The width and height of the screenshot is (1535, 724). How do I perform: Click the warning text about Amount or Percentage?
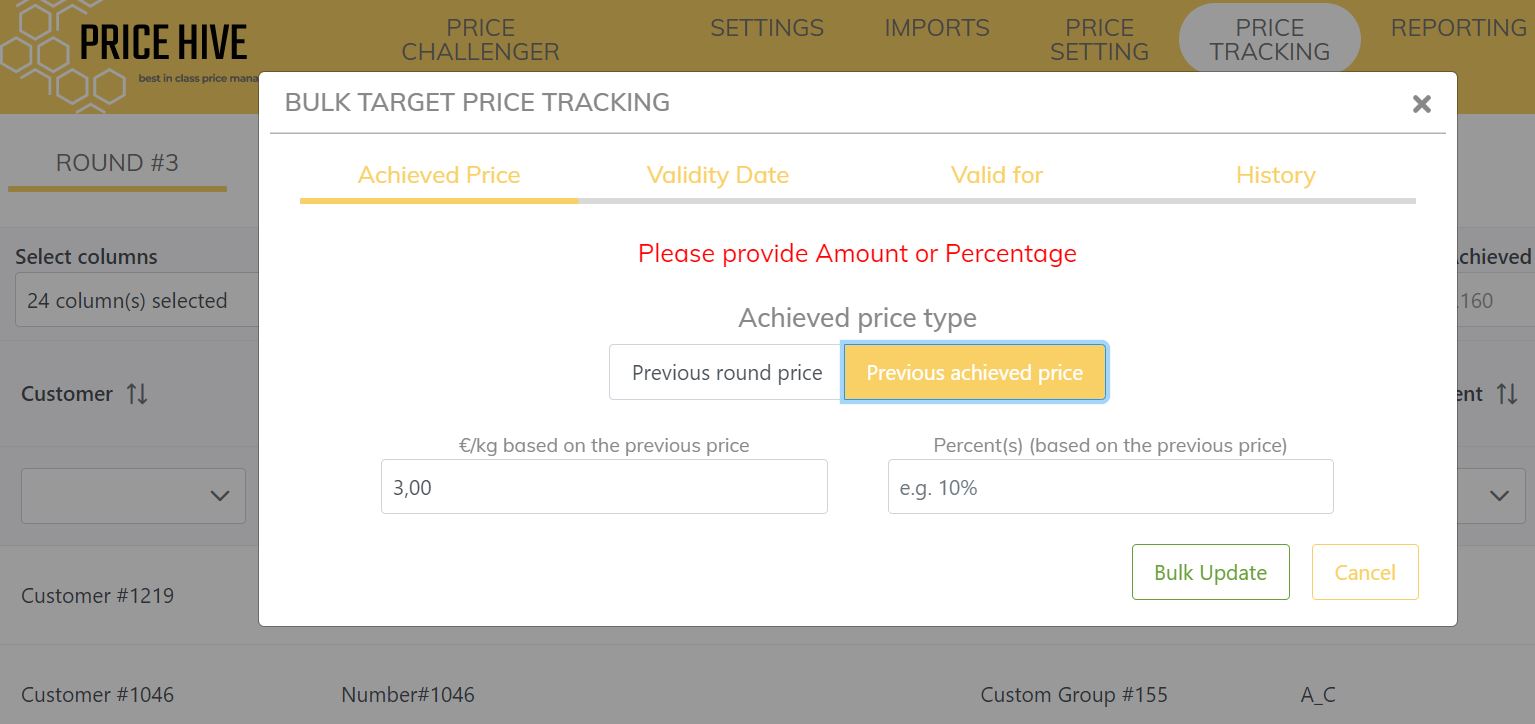pos(857,253)
